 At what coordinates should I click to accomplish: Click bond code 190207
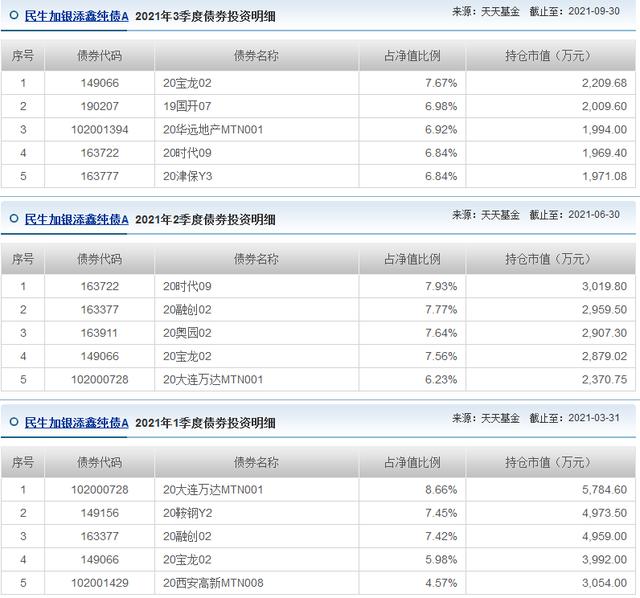click(100, 107)
